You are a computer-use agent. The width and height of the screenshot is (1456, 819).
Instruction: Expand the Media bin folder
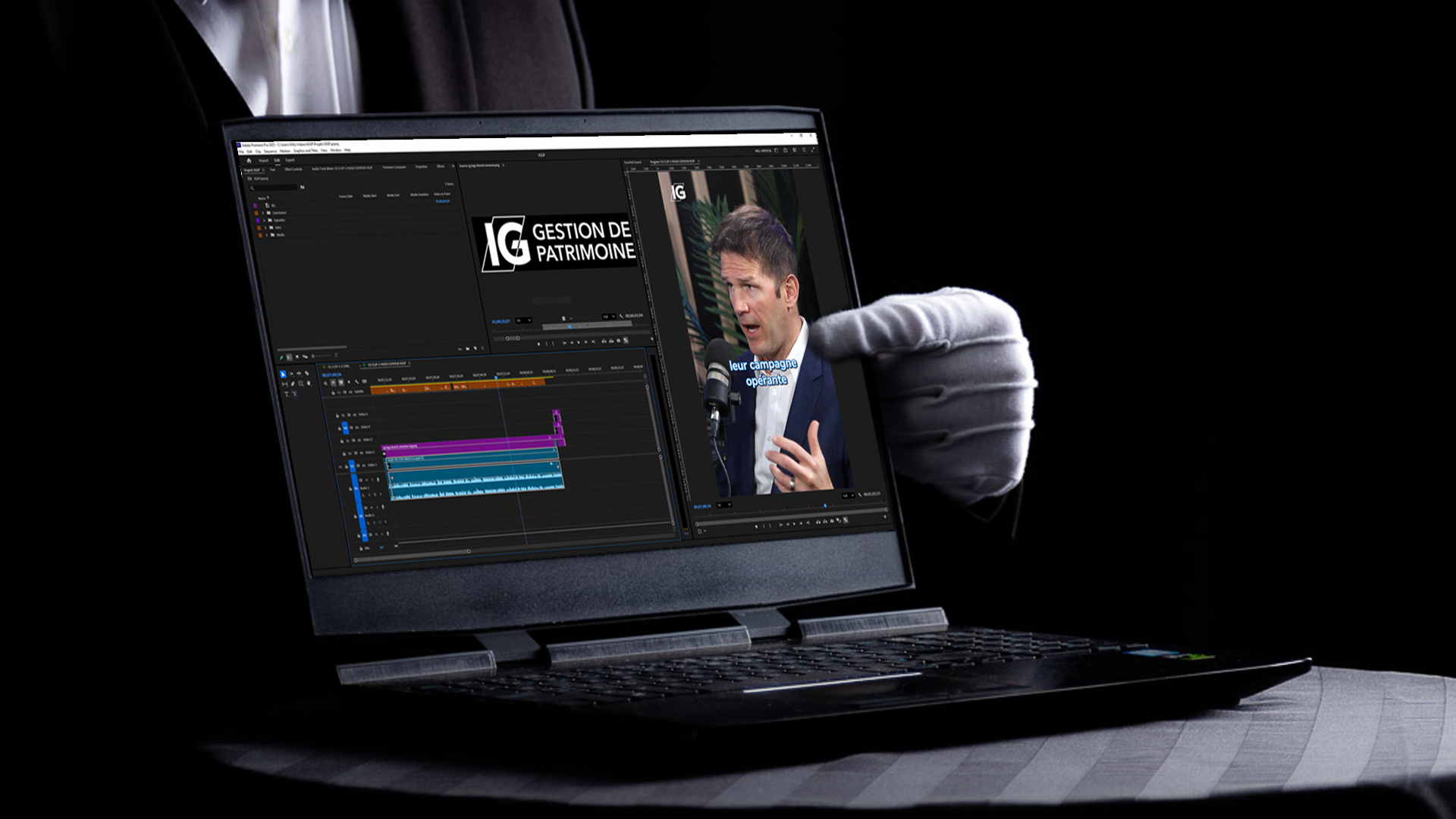pos(267,235)
